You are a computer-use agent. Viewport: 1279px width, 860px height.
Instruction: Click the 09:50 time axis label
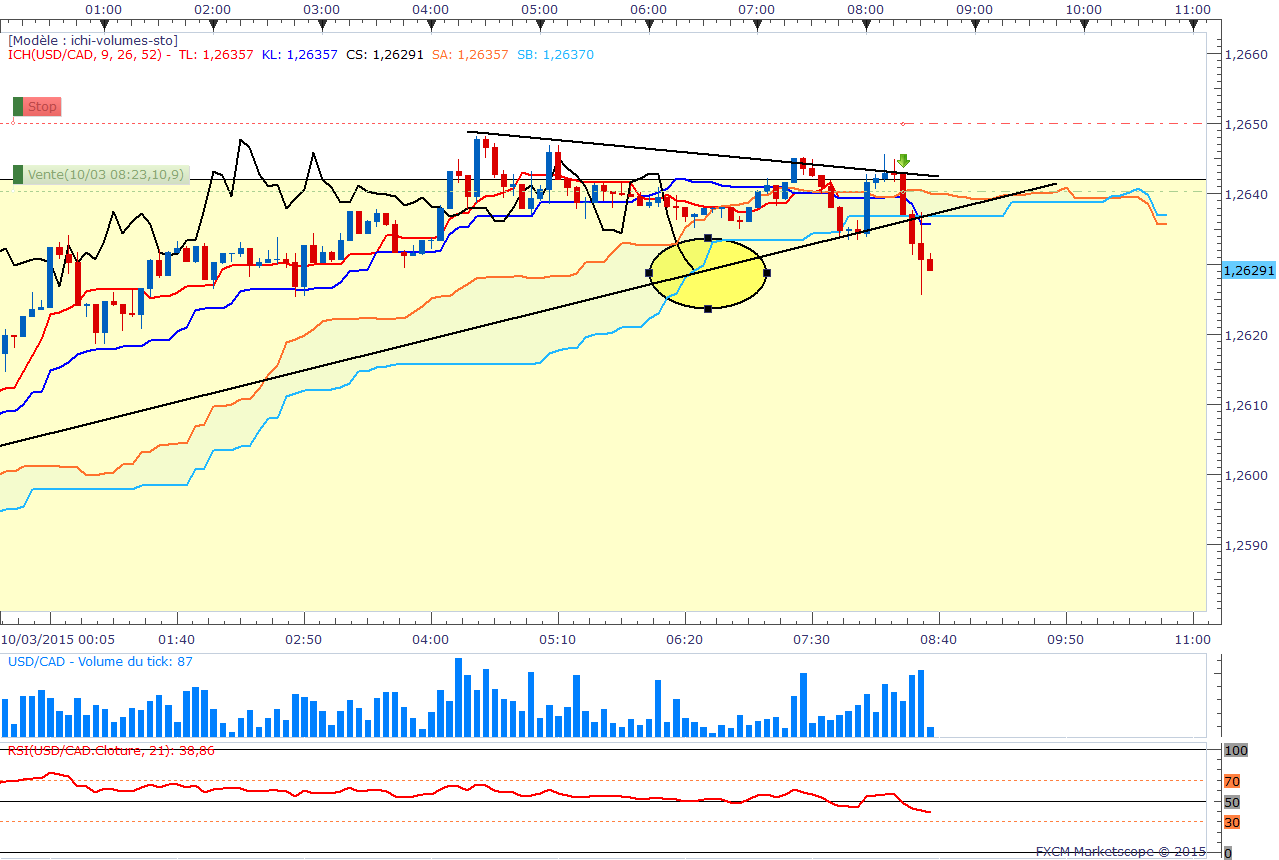(1065, 639)
